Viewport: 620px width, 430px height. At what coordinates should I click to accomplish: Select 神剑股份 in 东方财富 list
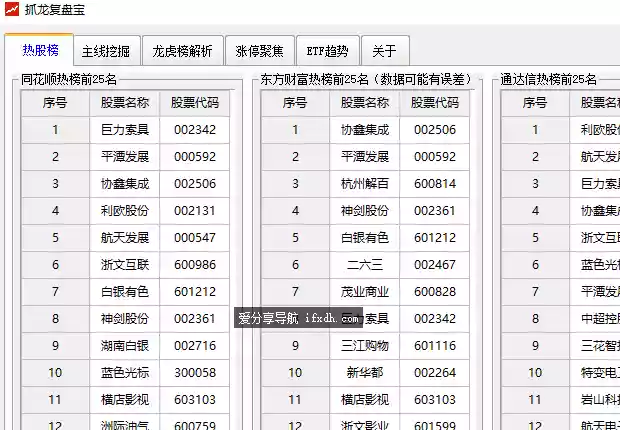tap(365, 210)
